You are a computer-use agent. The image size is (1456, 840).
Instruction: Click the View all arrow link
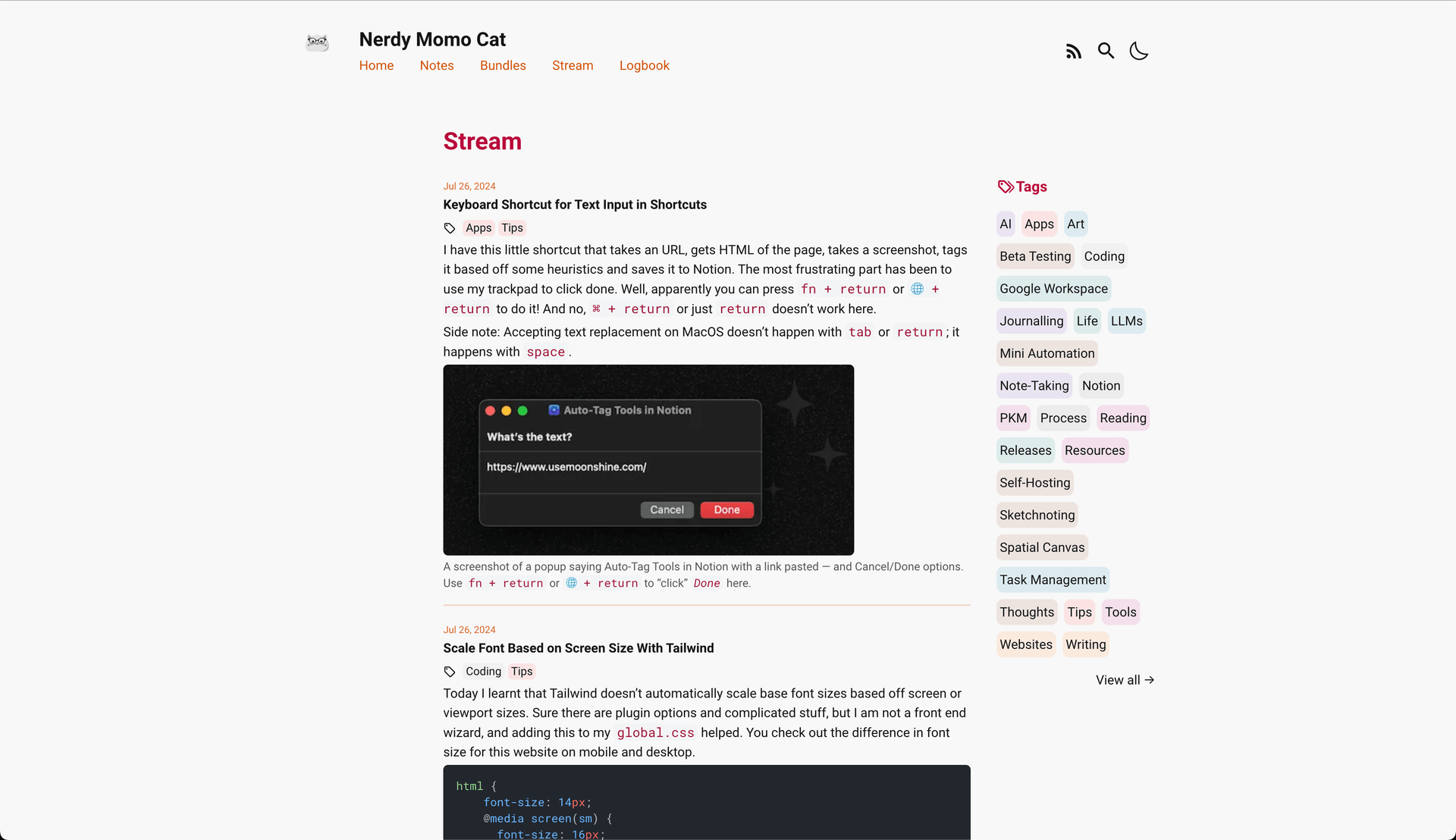pos(1125,680)
